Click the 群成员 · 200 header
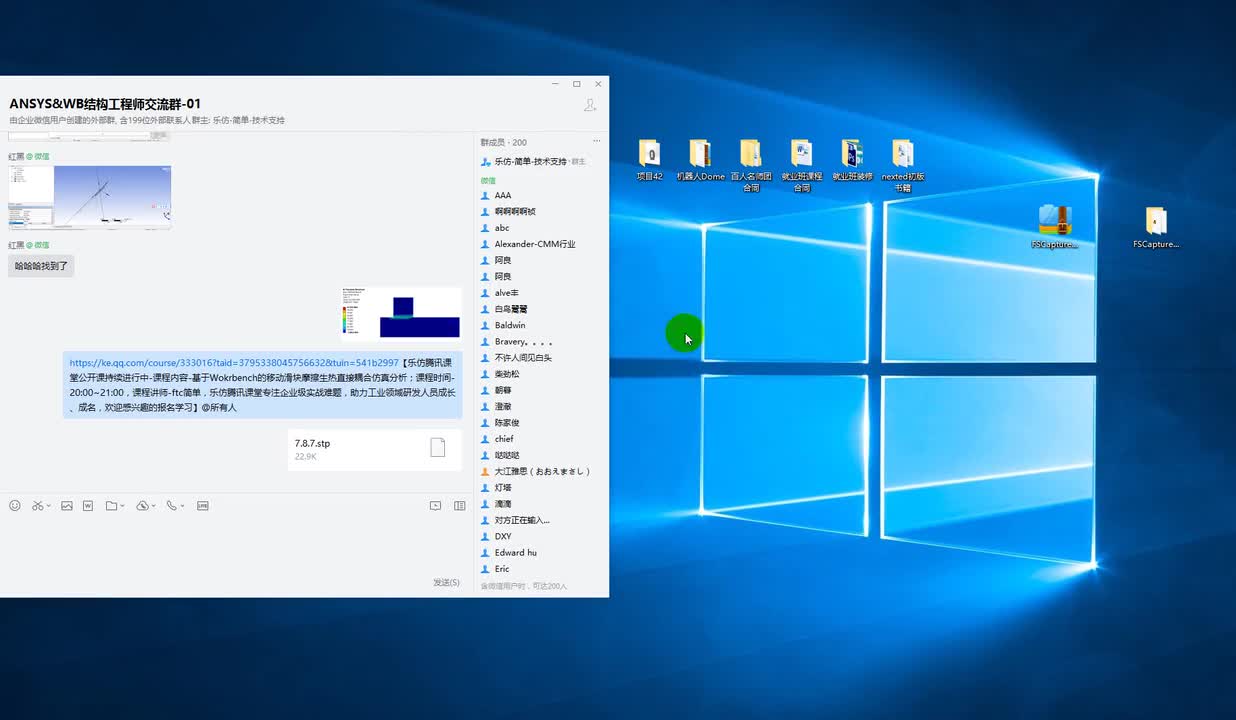 (x=503, y=142)
